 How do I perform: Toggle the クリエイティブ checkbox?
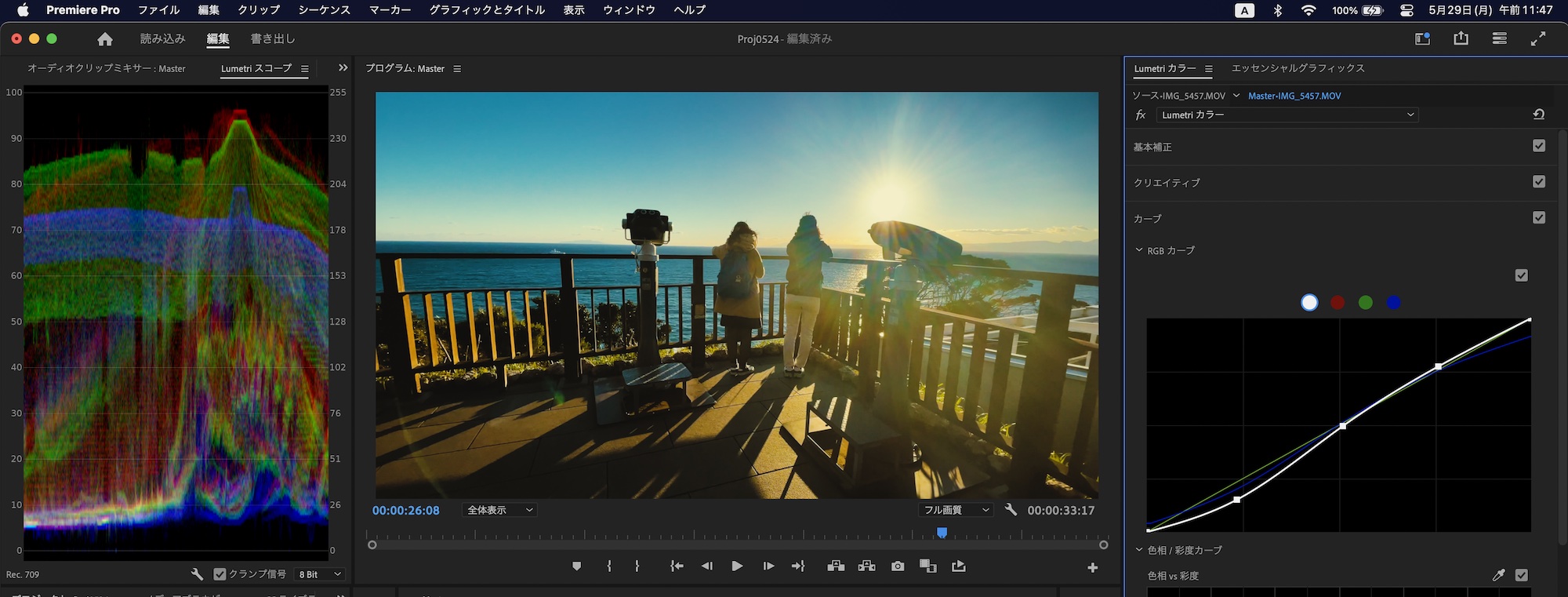(1538, 182)
